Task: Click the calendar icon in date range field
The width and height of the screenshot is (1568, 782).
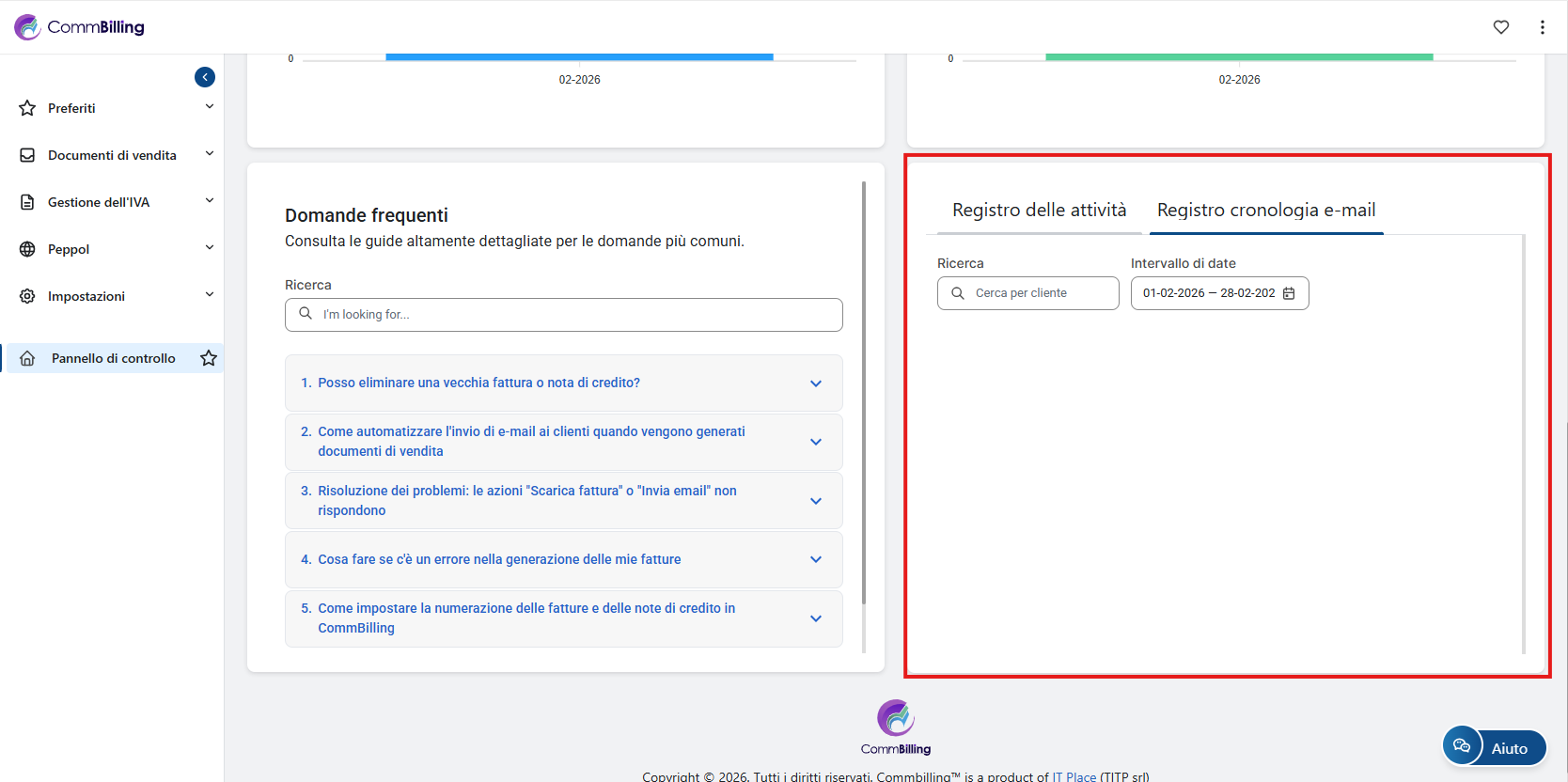Action: tap(1289, 293)
